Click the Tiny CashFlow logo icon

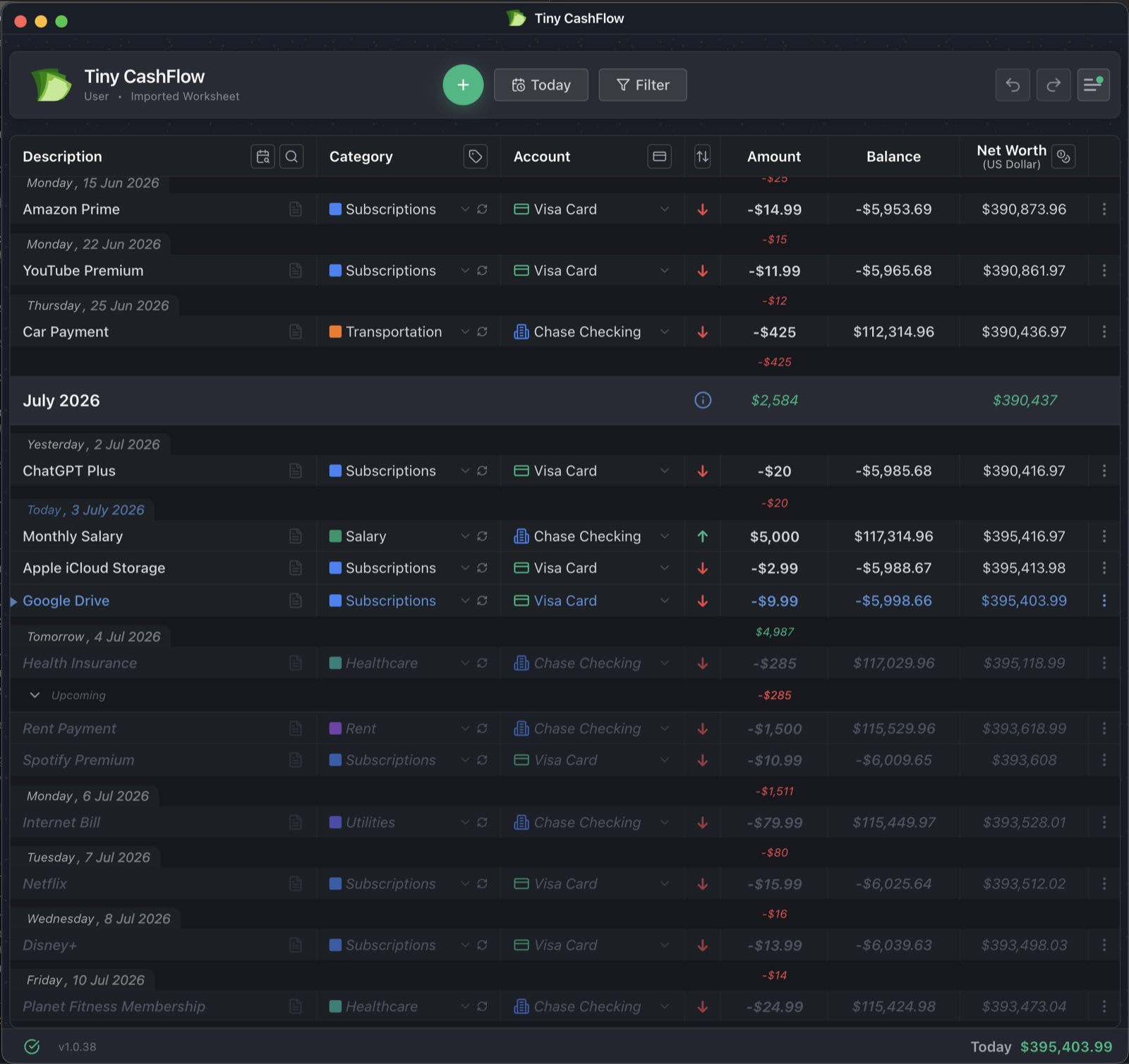click(51, 85)
